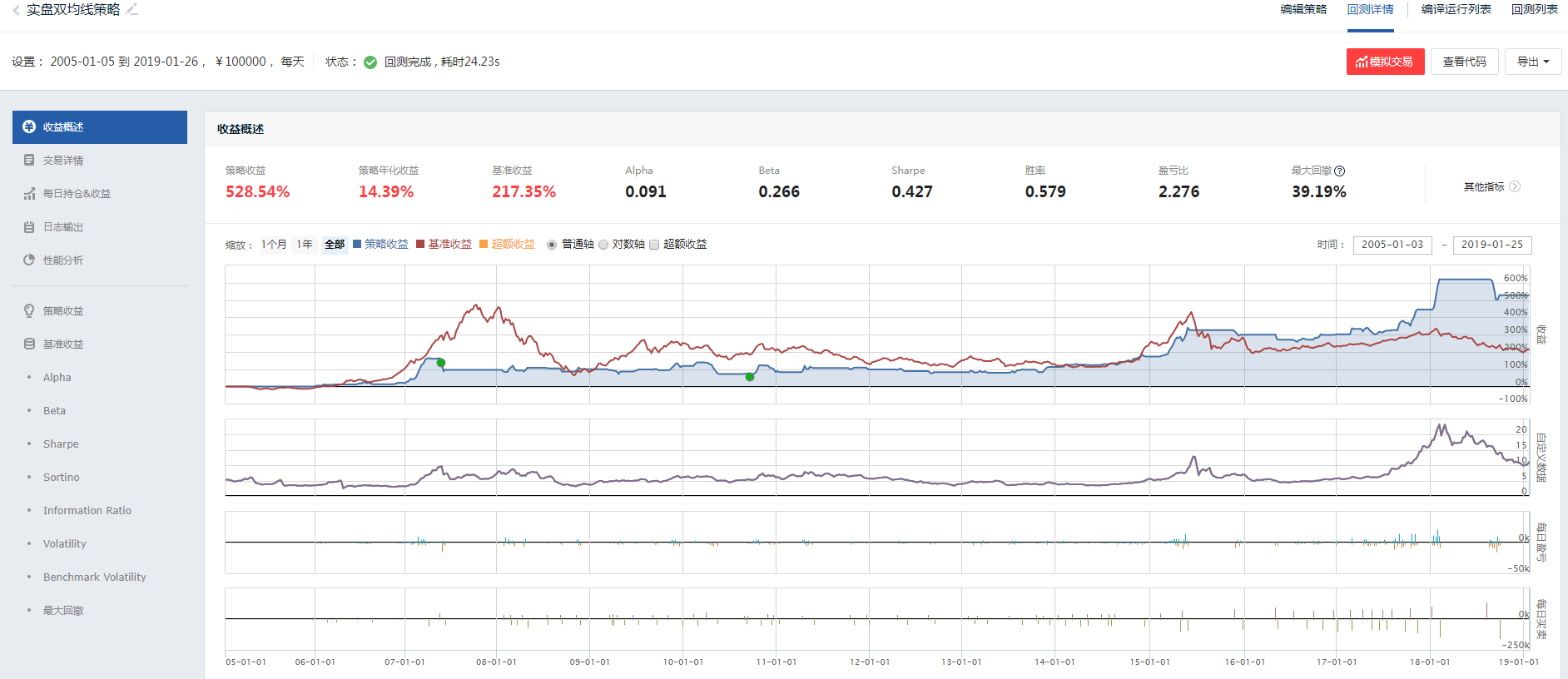Open 每日持仓&收益 from sidebar
Screen dimensions: 1568x679
tap(100, 194)
